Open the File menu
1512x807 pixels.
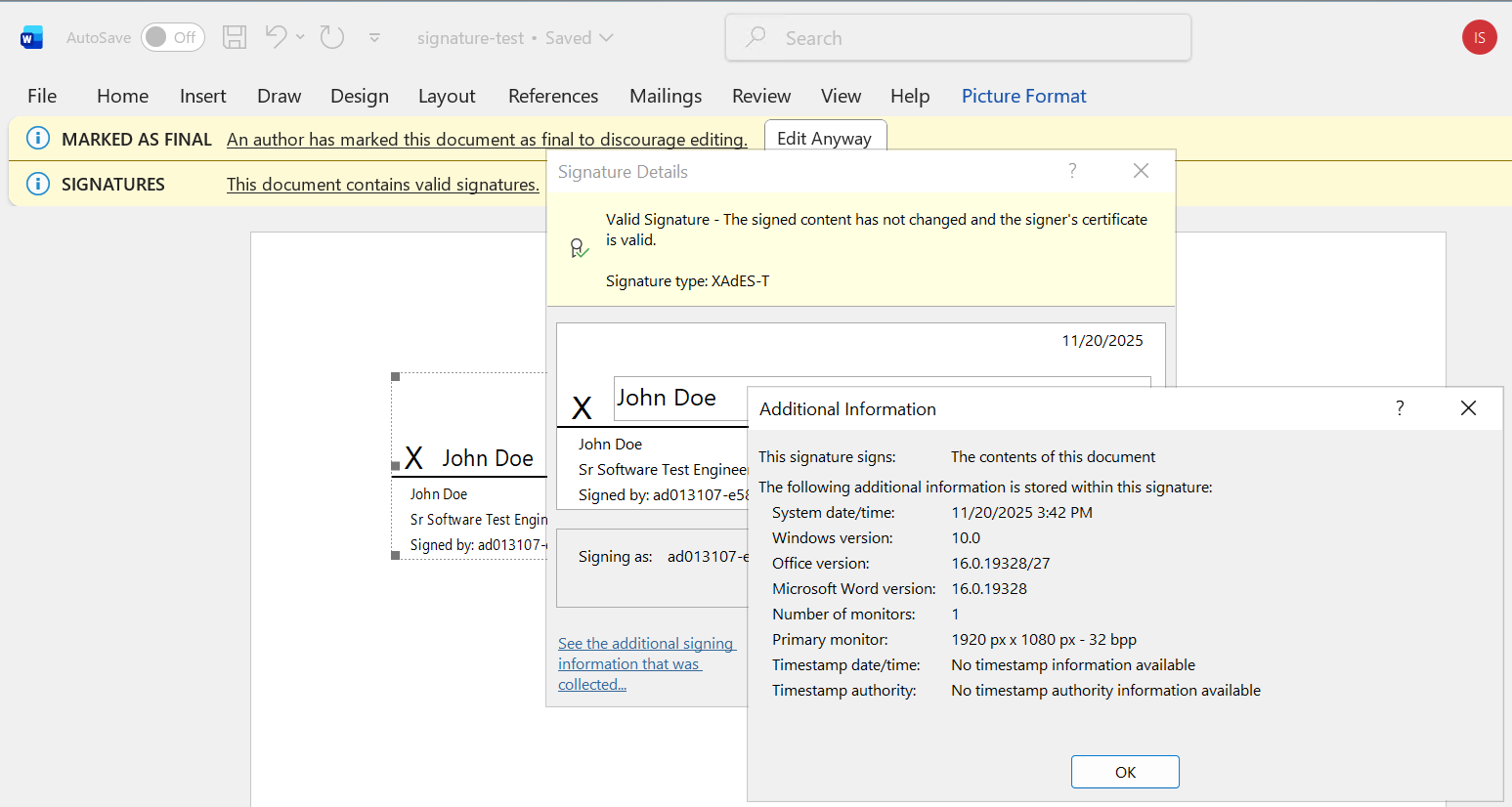[x=42, y=96]
